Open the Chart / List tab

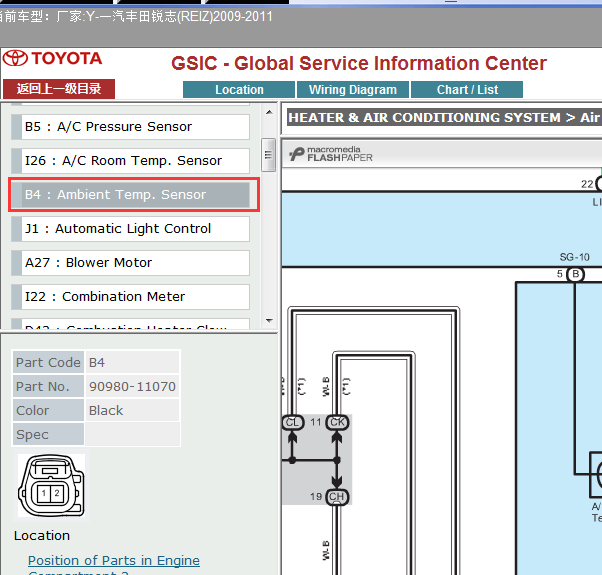coord(467,89)
